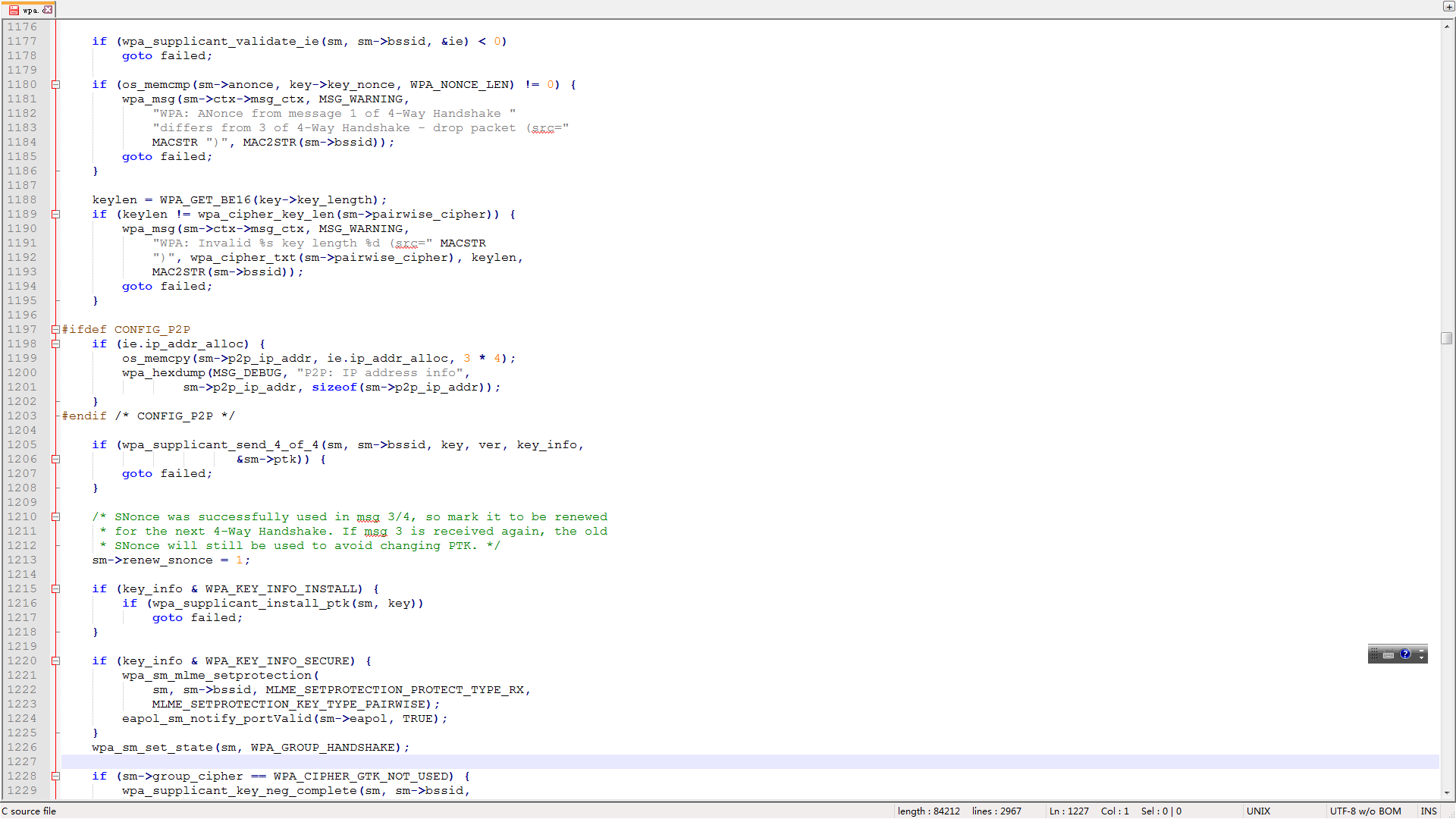
Task: Click 'wpa_cipher_txt' on line 1192
Action: [243, 258]
